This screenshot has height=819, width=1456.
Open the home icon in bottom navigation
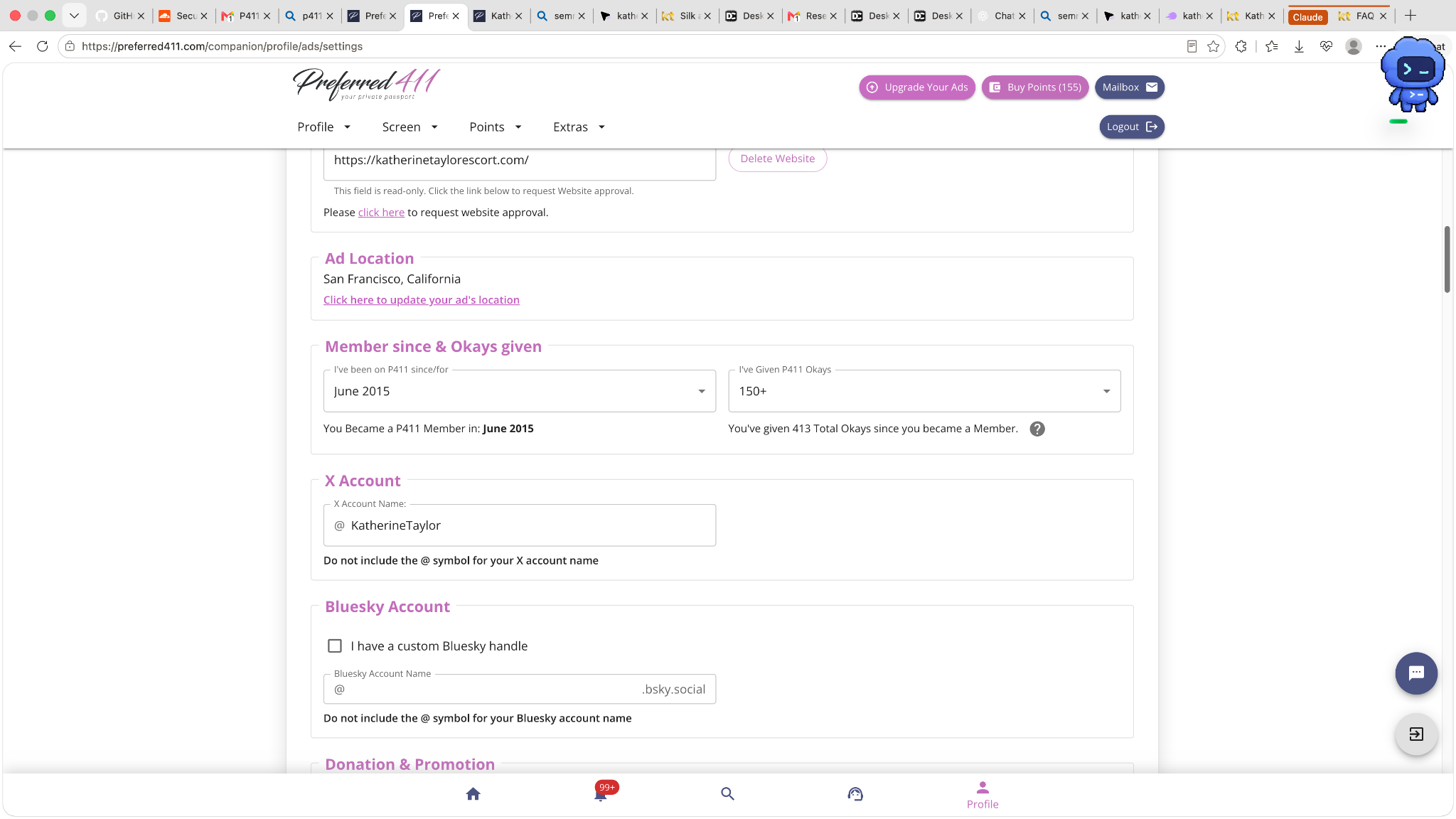pos(473,793)
